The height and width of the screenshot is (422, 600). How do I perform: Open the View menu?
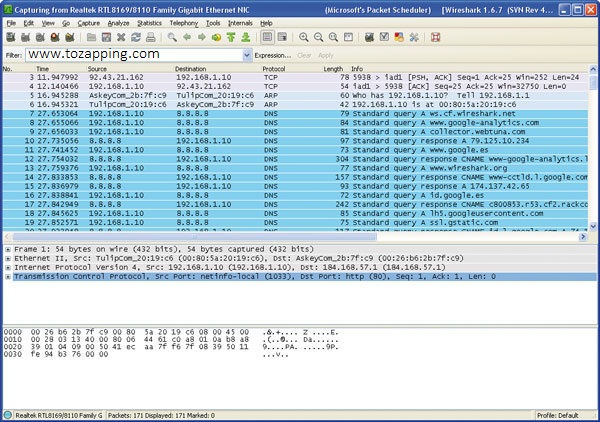click(x=48, y=23)
